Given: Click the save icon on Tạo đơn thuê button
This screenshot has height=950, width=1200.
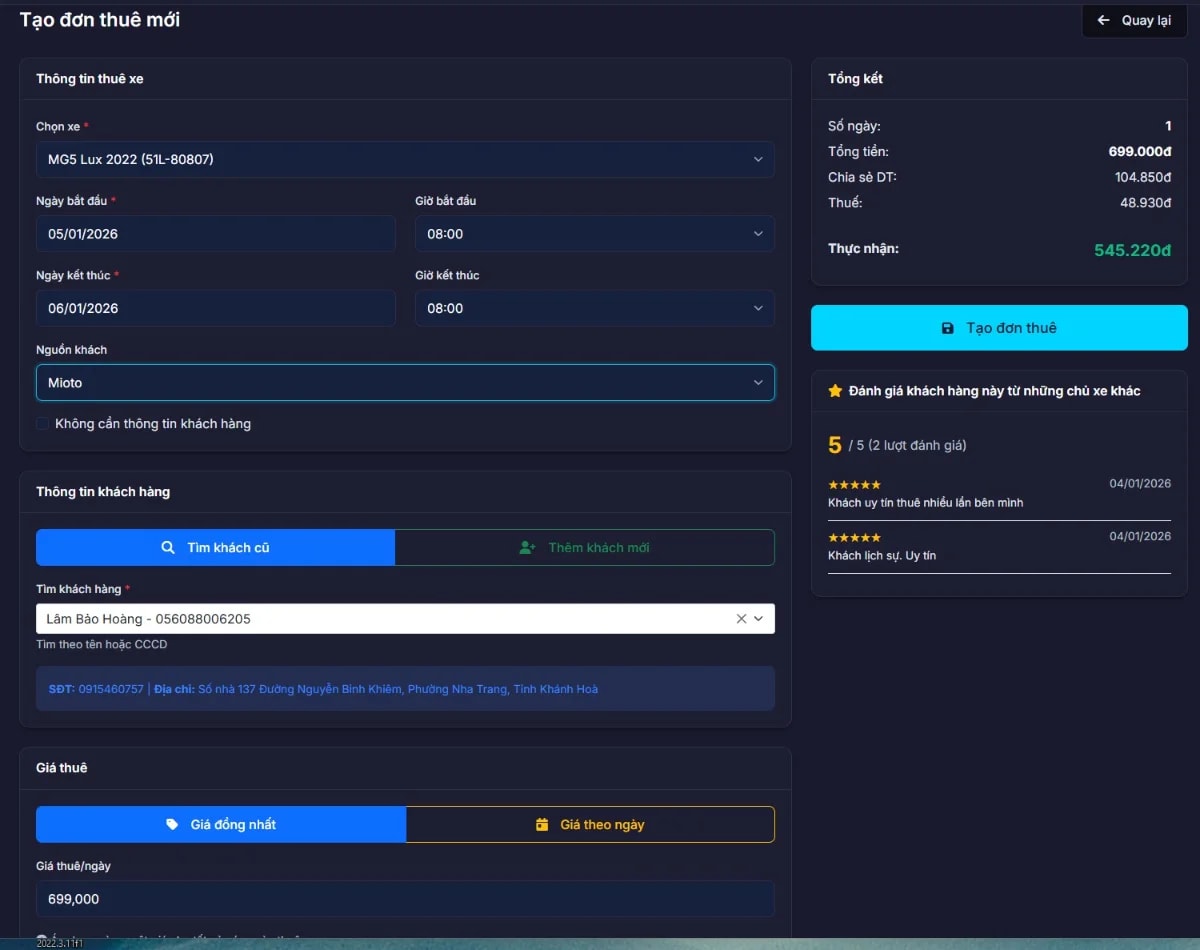Looking at the screenshot, I should (x=948, y=327).
